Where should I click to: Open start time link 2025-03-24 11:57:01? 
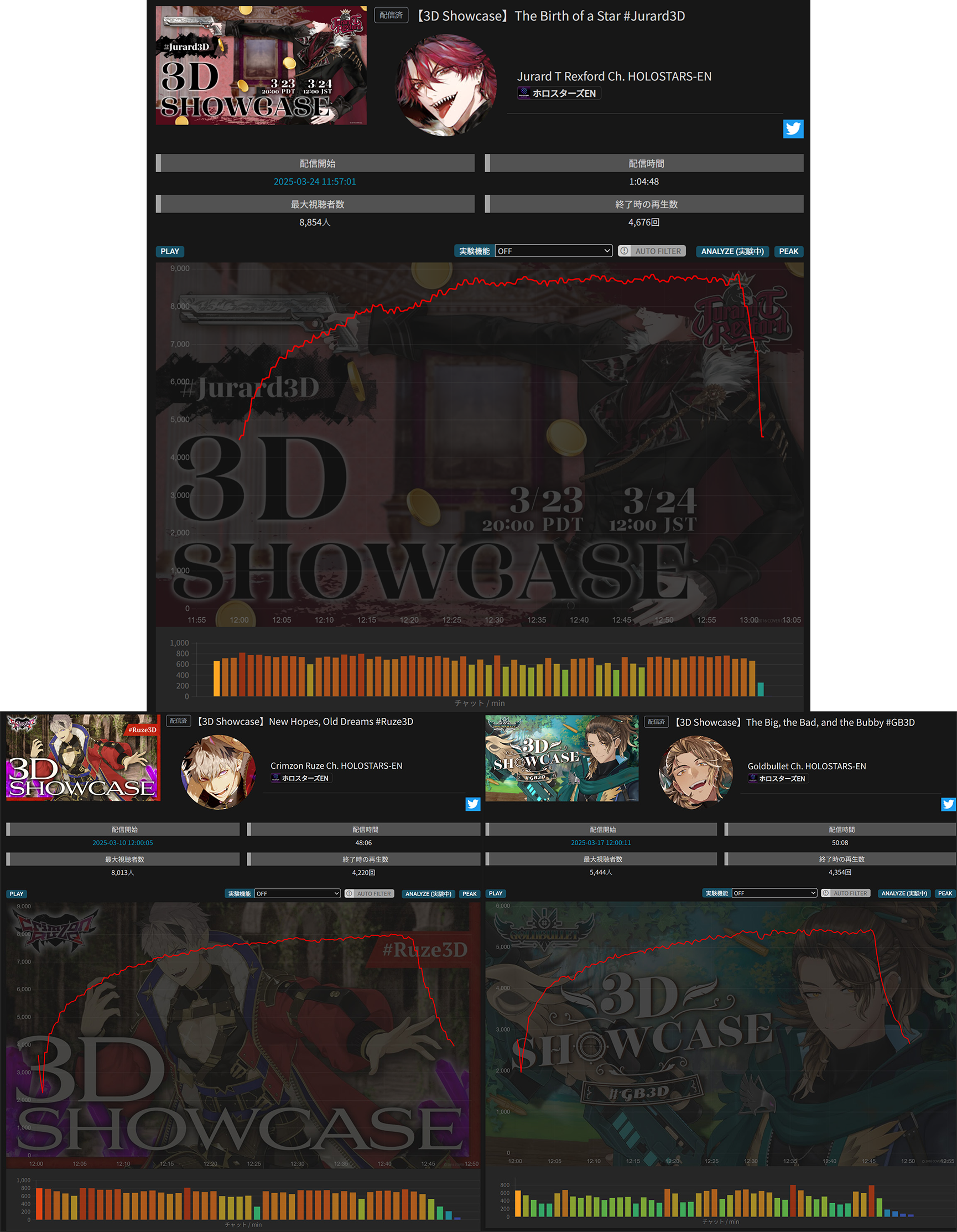coord(315,181)
